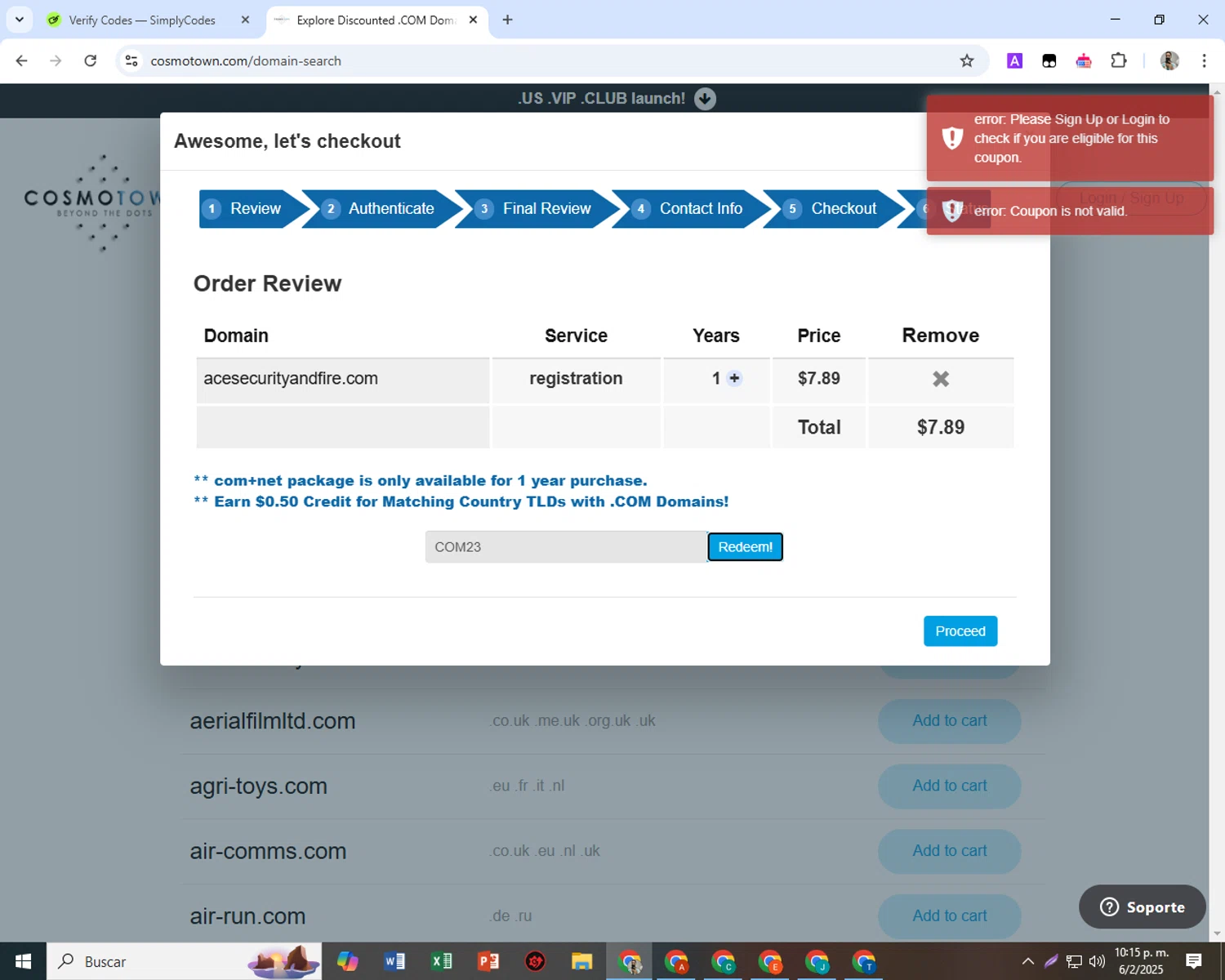Click the coupon code field containing COM23
1225x980 pixels.
coord(566,547)
